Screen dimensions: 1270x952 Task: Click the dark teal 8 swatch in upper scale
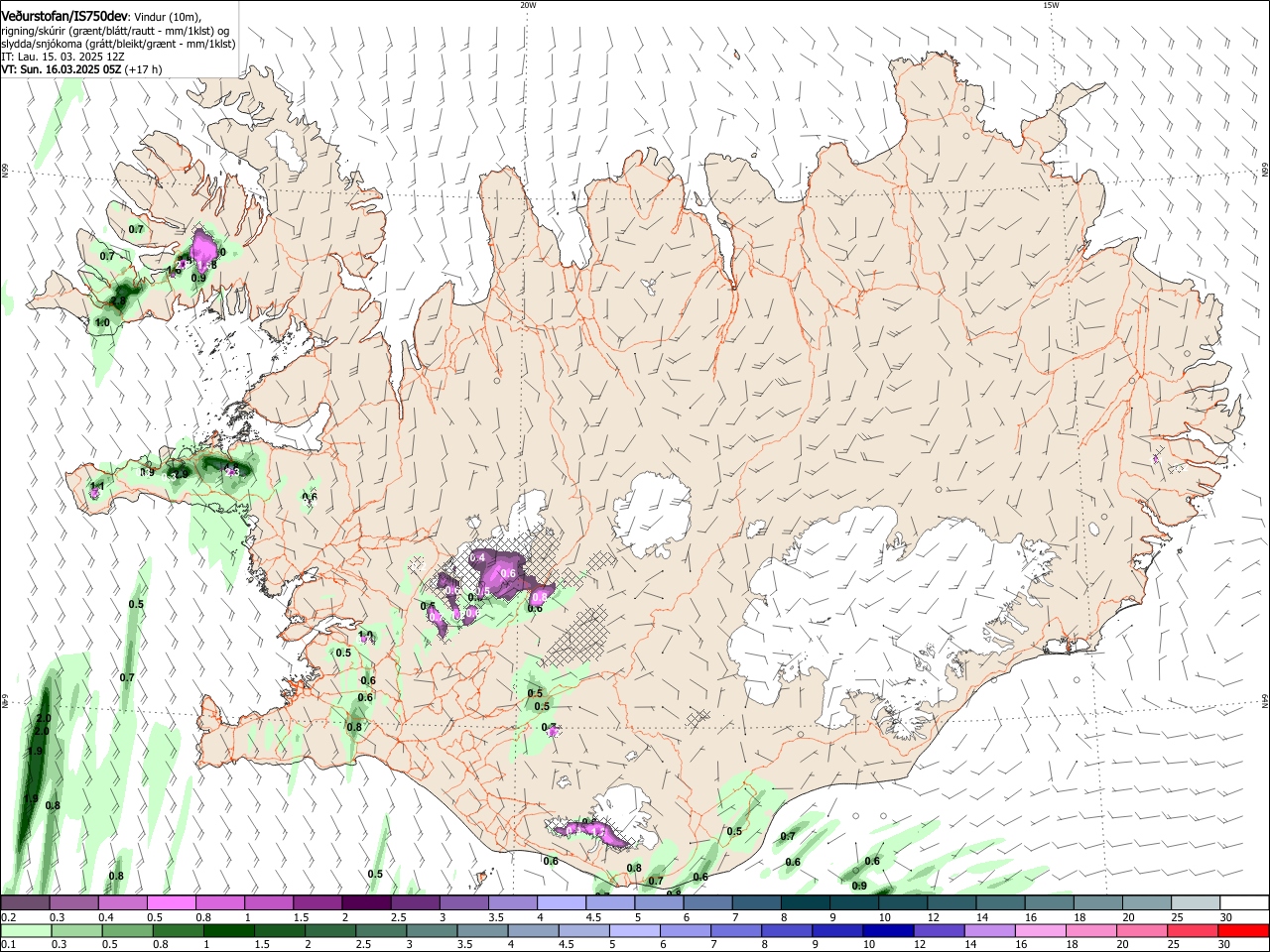[x=806, y=902]
